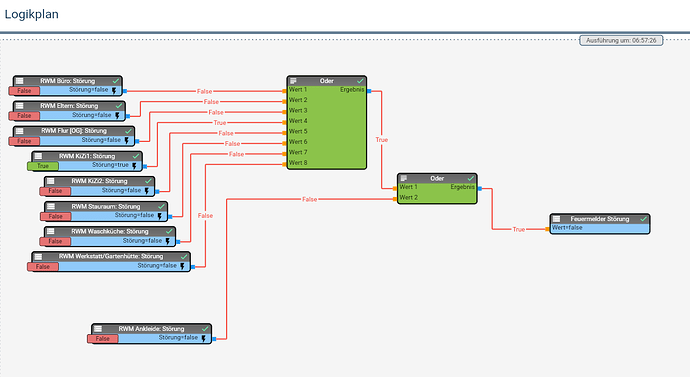
Task: Click the list icon on RWM KiZi1: Störung node
Action: [x=38, y=156]
